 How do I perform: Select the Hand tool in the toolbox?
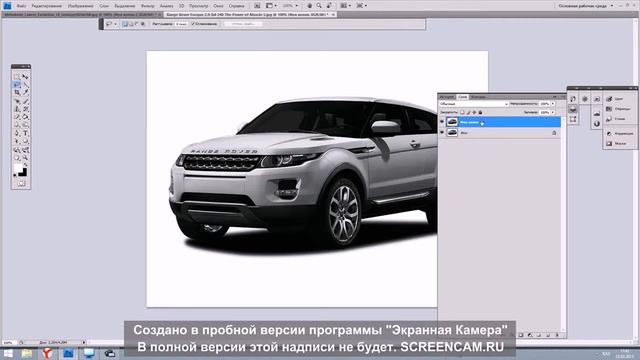[x=17, y=158]
